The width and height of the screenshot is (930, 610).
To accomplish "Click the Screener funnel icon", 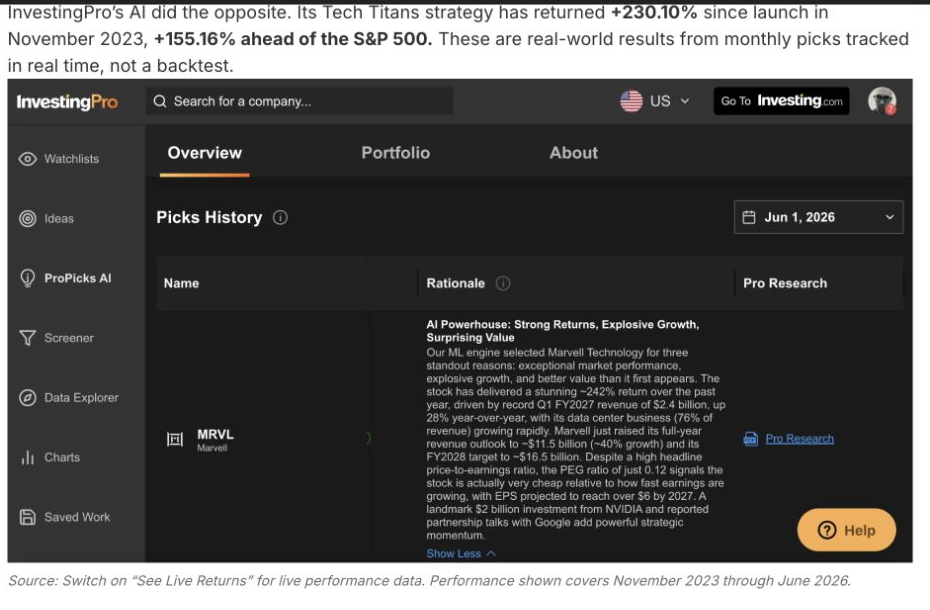I will coord(27,338).
